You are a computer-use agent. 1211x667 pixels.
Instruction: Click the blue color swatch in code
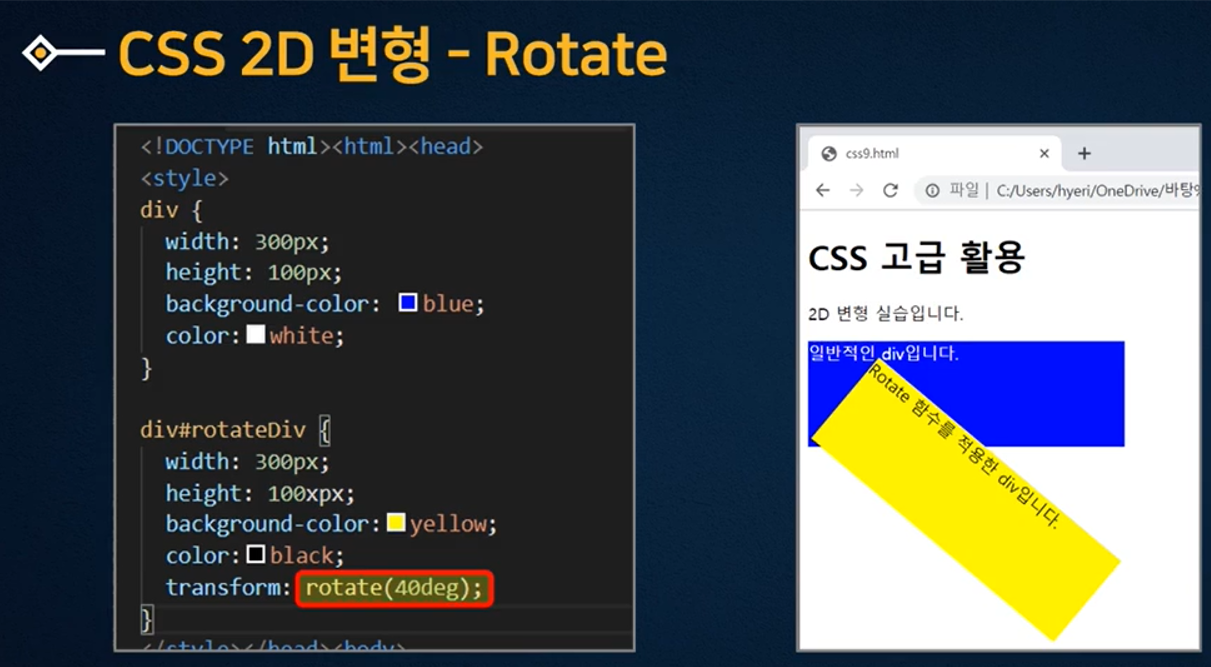point(408,302)
